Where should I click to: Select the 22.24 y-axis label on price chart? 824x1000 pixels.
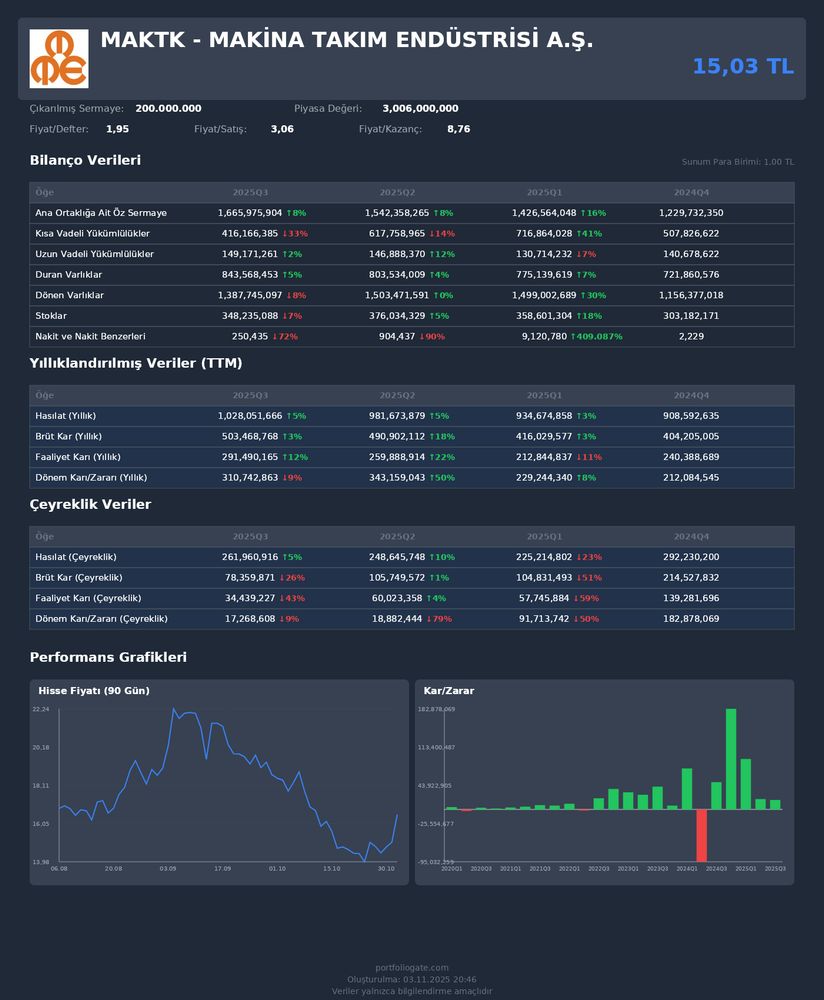41,709
